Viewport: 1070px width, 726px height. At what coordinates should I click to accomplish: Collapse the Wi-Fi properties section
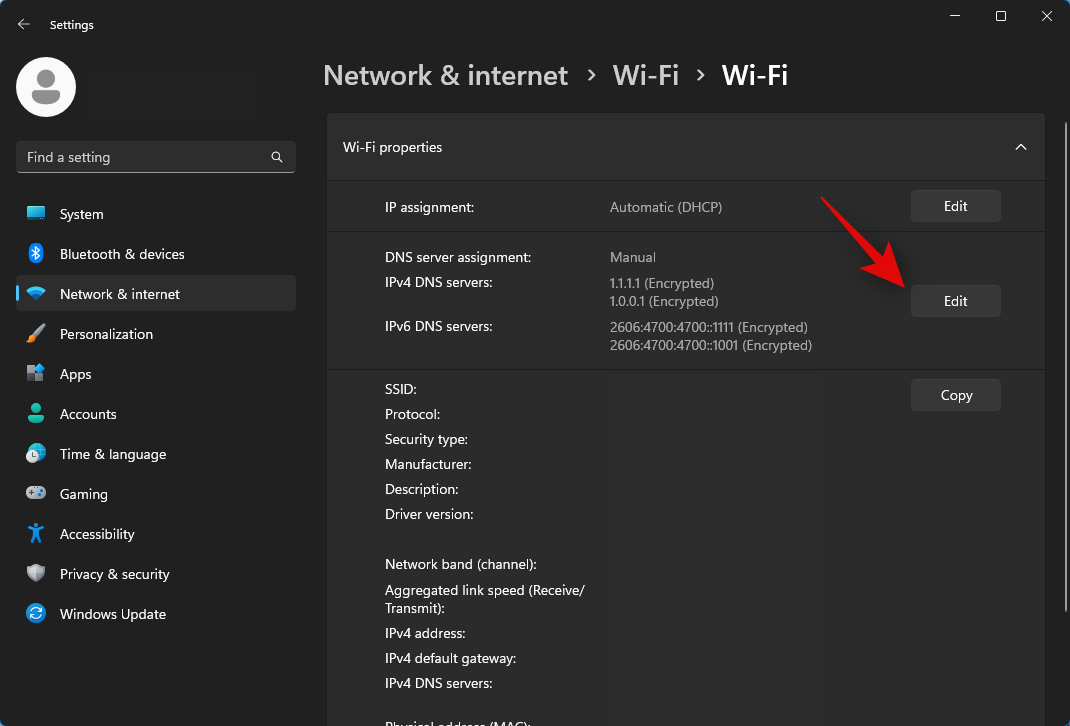coord(1021,147)
